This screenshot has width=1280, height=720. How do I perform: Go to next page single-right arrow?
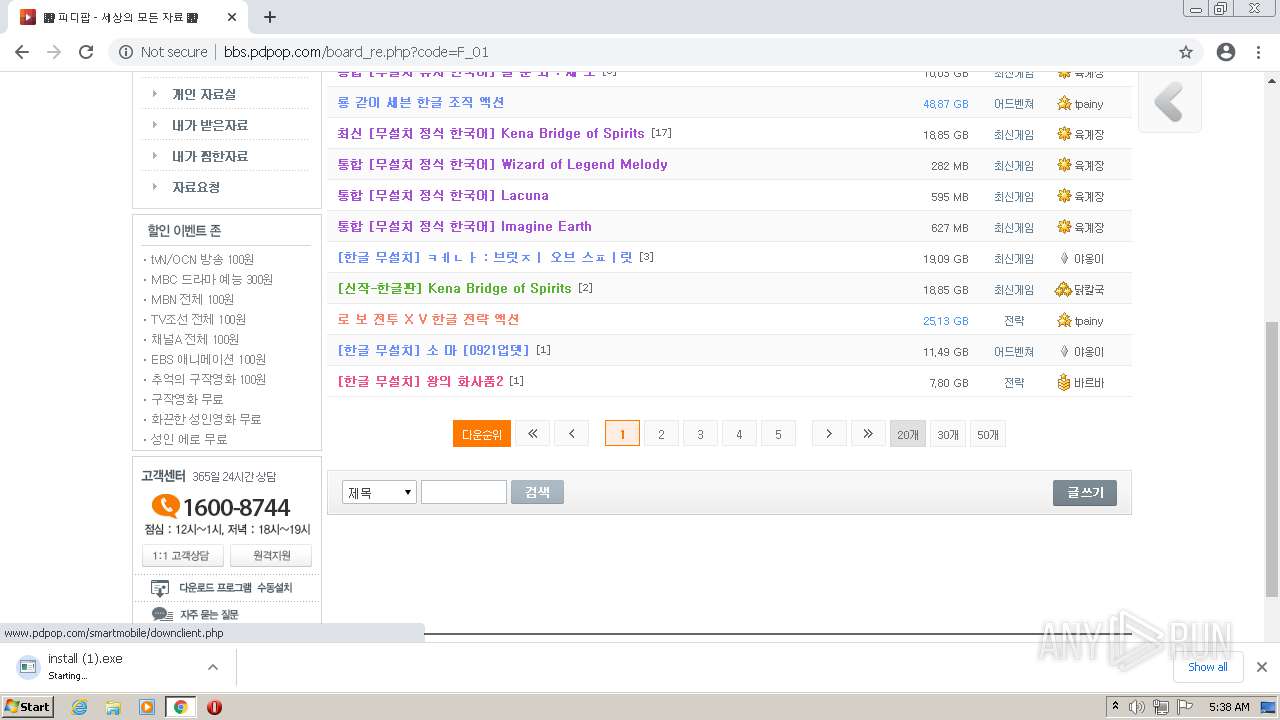click(828, 433)
